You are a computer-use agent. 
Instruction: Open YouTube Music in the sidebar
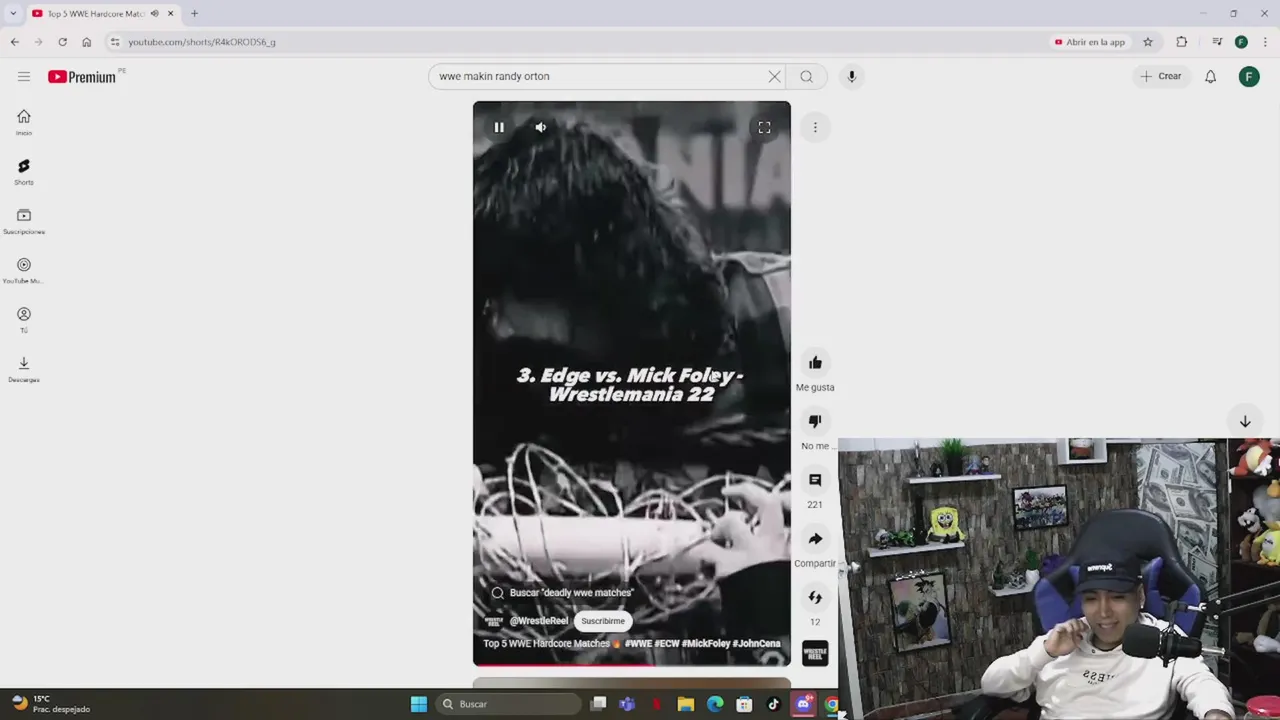24,270
